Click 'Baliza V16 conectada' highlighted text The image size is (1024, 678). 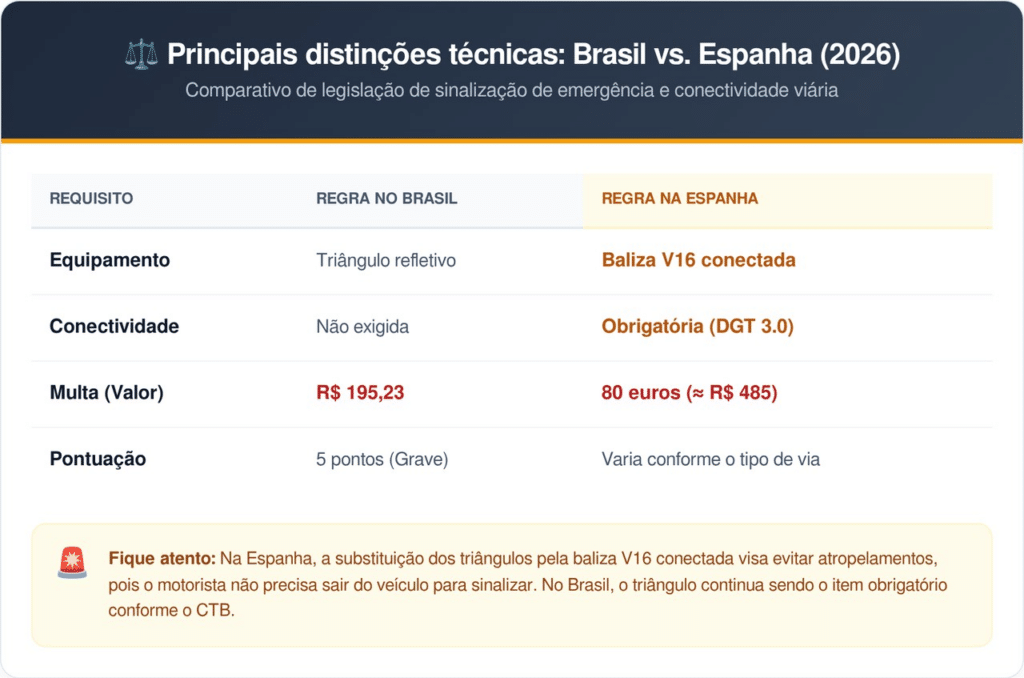pyautogui.click(x=698, y=260)
